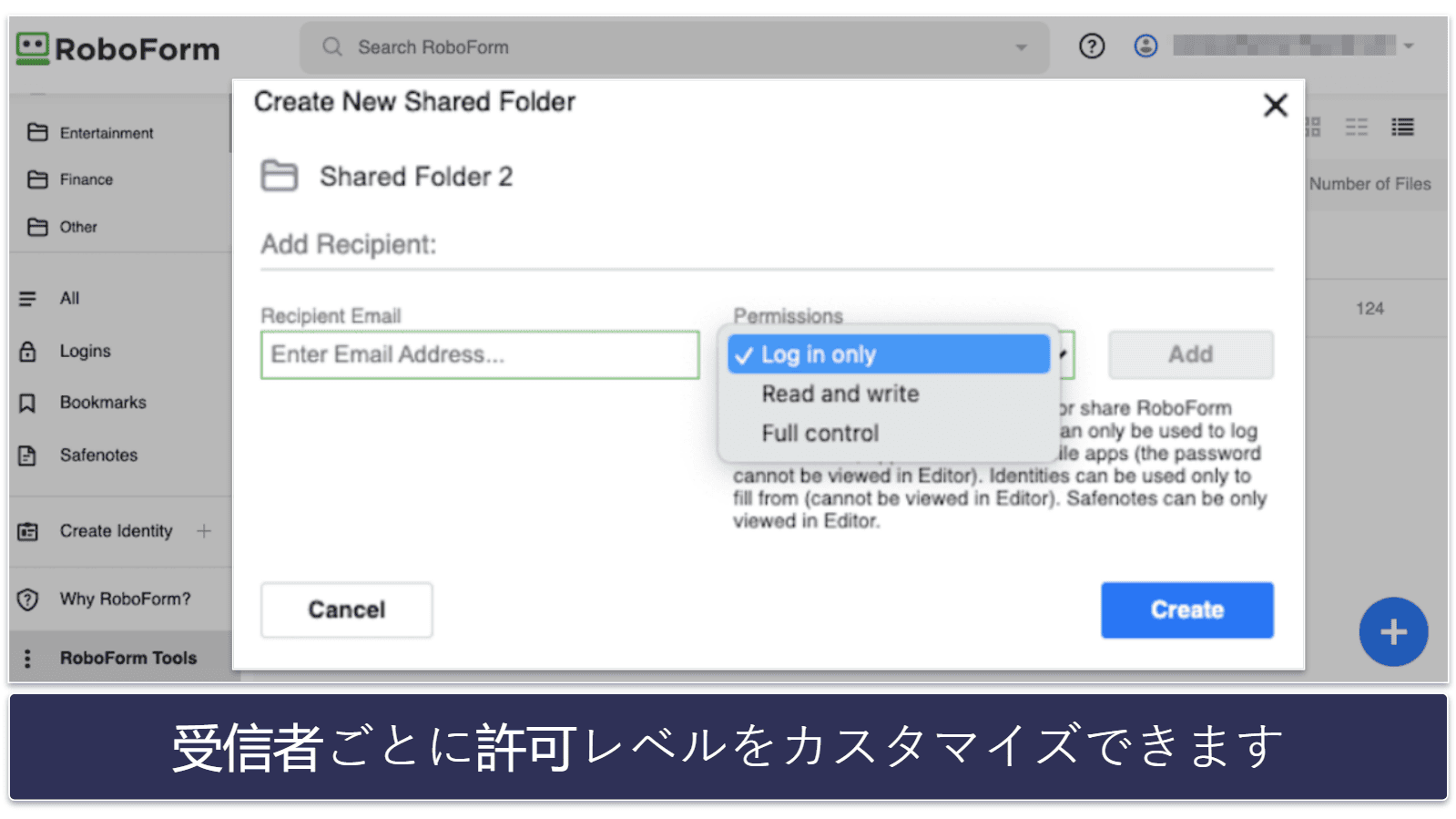This screenshot has height=819, width=1456.
Task: Click the Add recipient button
Action: click(x=1191, y=354)
